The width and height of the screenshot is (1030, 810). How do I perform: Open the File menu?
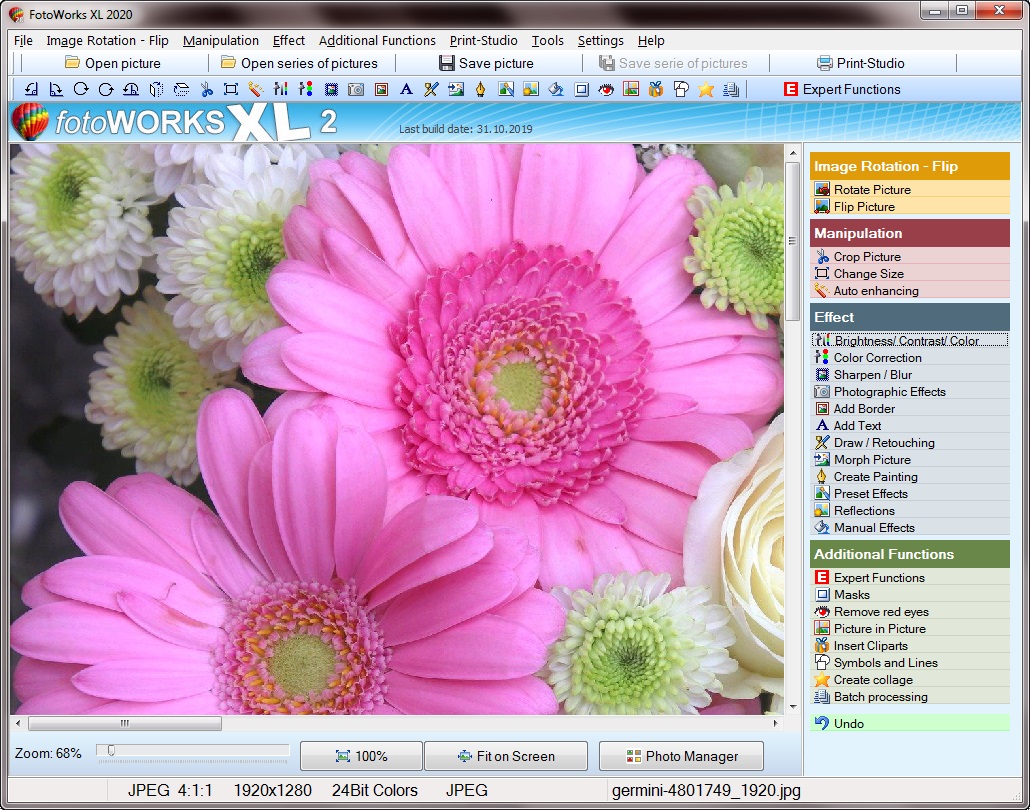23,41
